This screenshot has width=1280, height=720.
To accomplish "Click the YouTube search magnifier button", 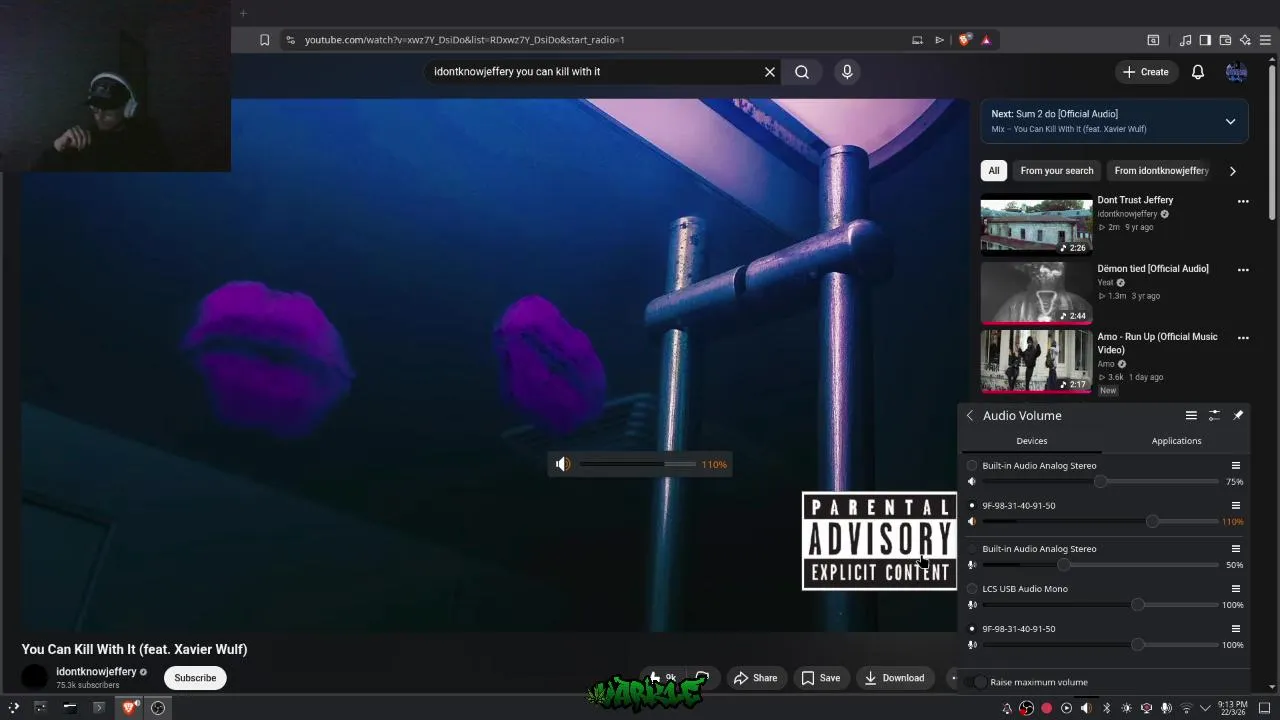I will 802,72.
